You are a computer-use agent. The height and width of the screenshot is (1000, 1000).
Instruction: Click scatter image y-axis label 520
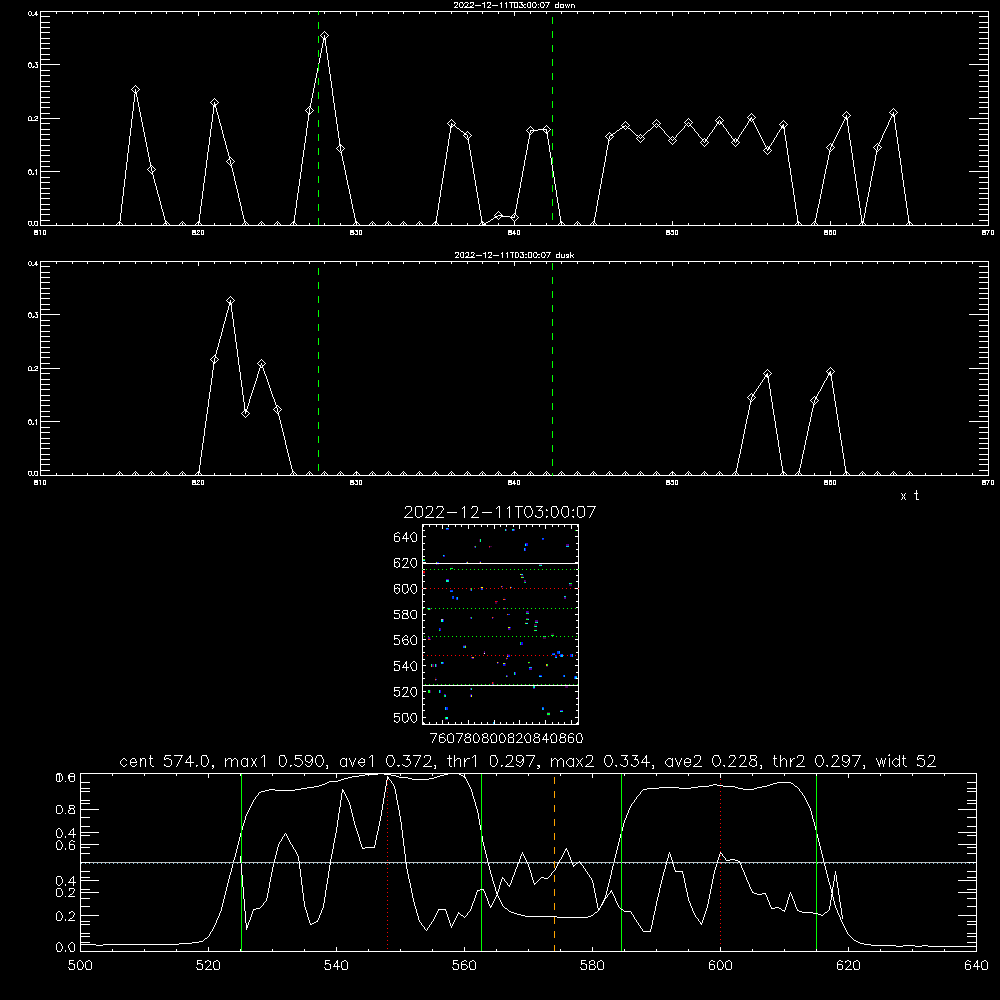[406, 692]
